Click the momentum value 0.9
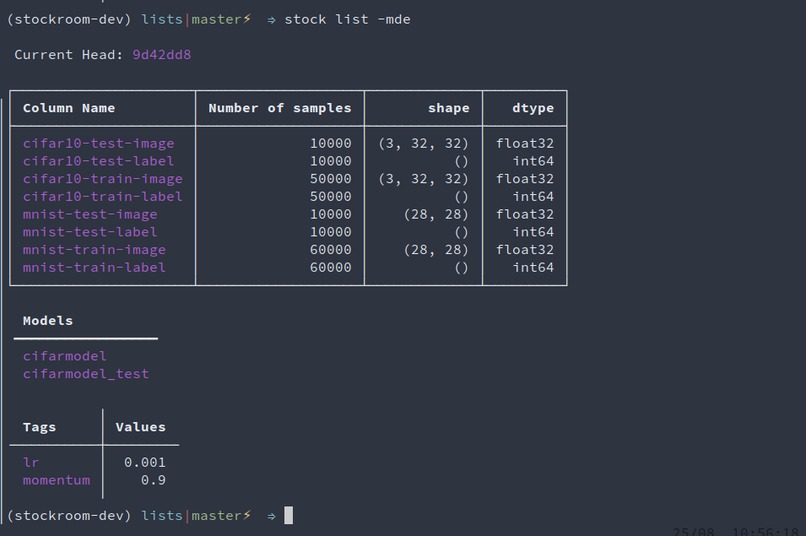Screen dimensions: 806x536 point(154,480)
